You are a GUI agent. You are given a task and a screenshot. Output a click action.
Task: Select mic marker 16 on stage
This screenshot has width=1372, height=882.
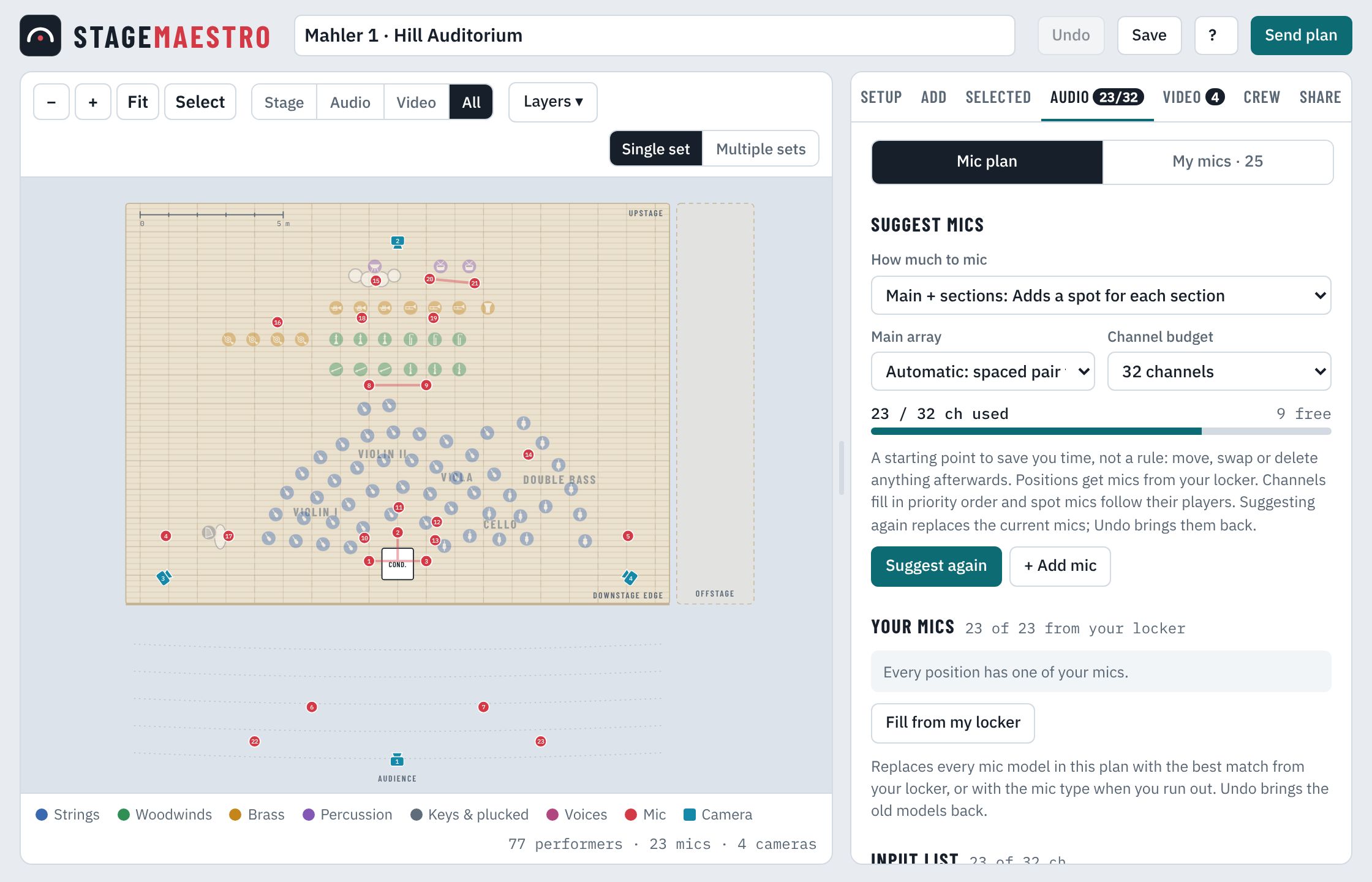277,322
